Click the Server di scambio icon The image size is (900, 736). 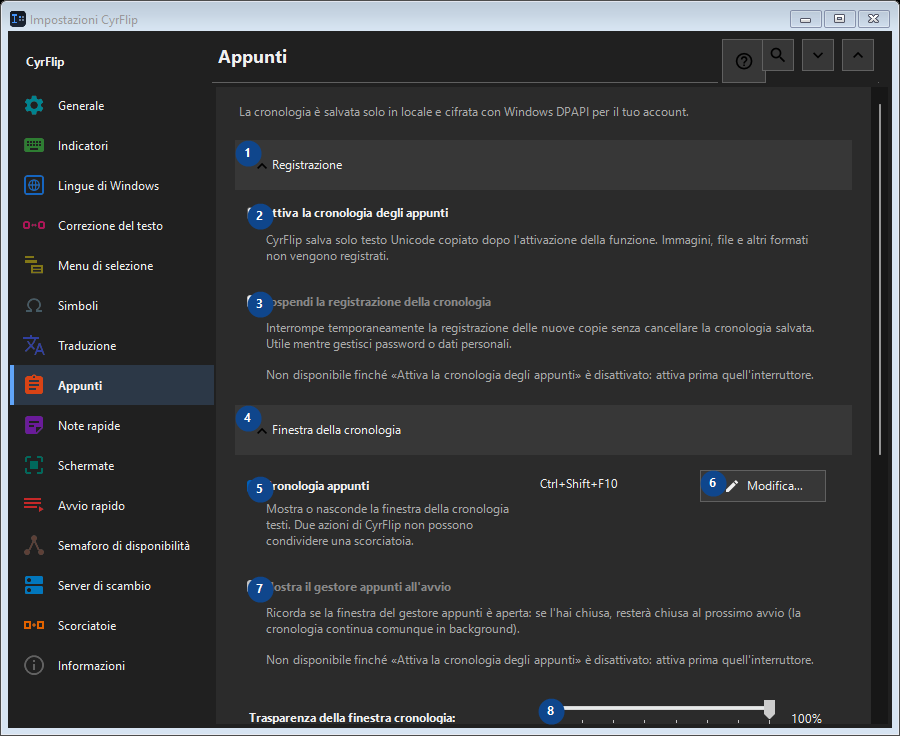34,586
